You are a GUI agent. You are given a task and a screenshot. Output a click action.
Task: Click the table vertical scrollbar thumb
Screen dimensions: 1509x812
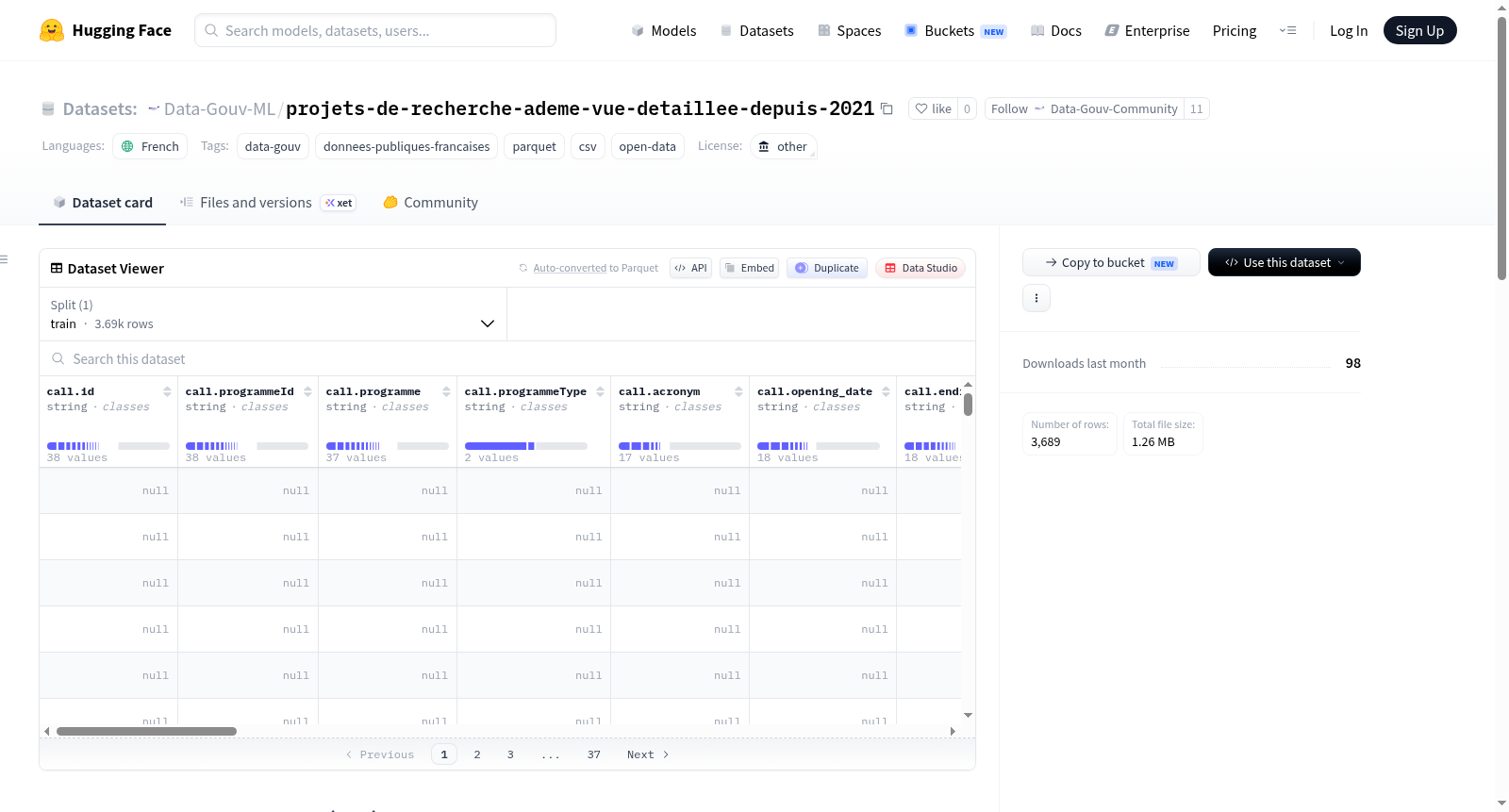(968, 405)
